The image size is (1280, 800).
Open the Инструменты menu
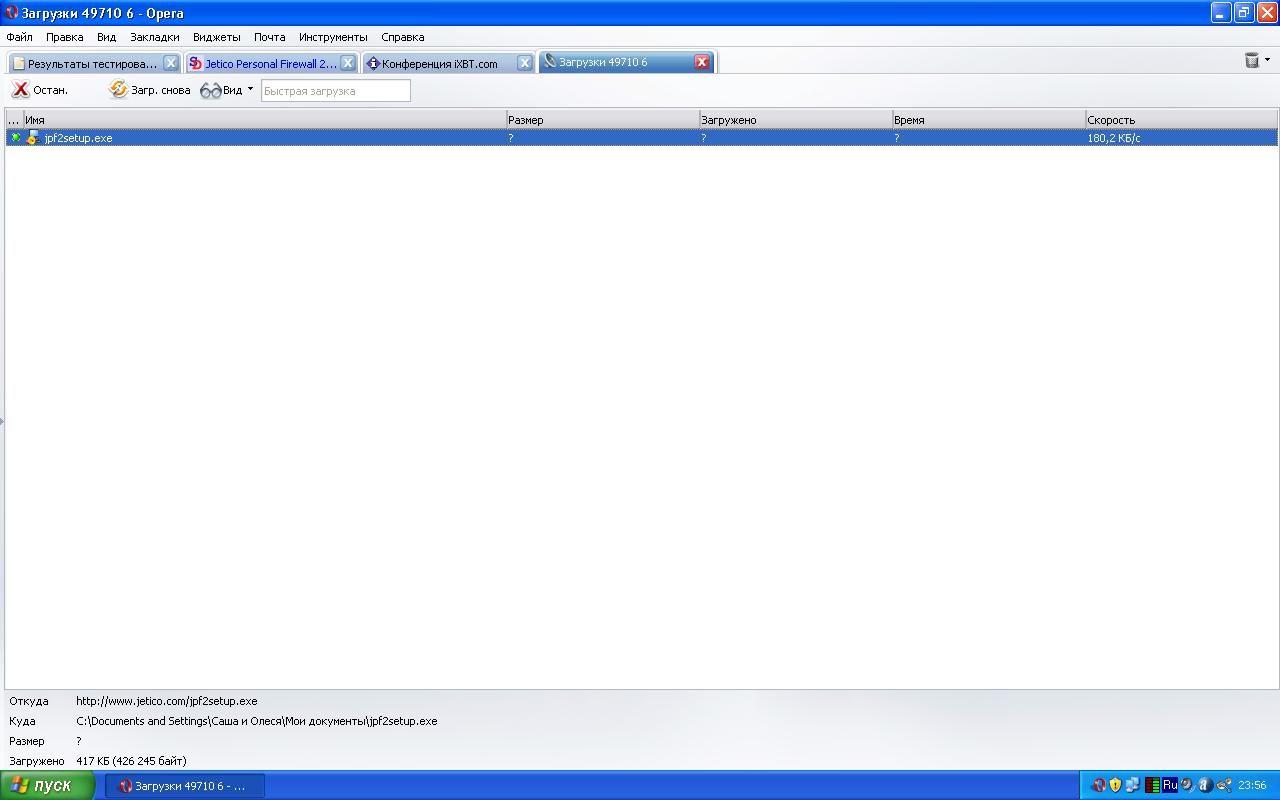pos(333,37)
